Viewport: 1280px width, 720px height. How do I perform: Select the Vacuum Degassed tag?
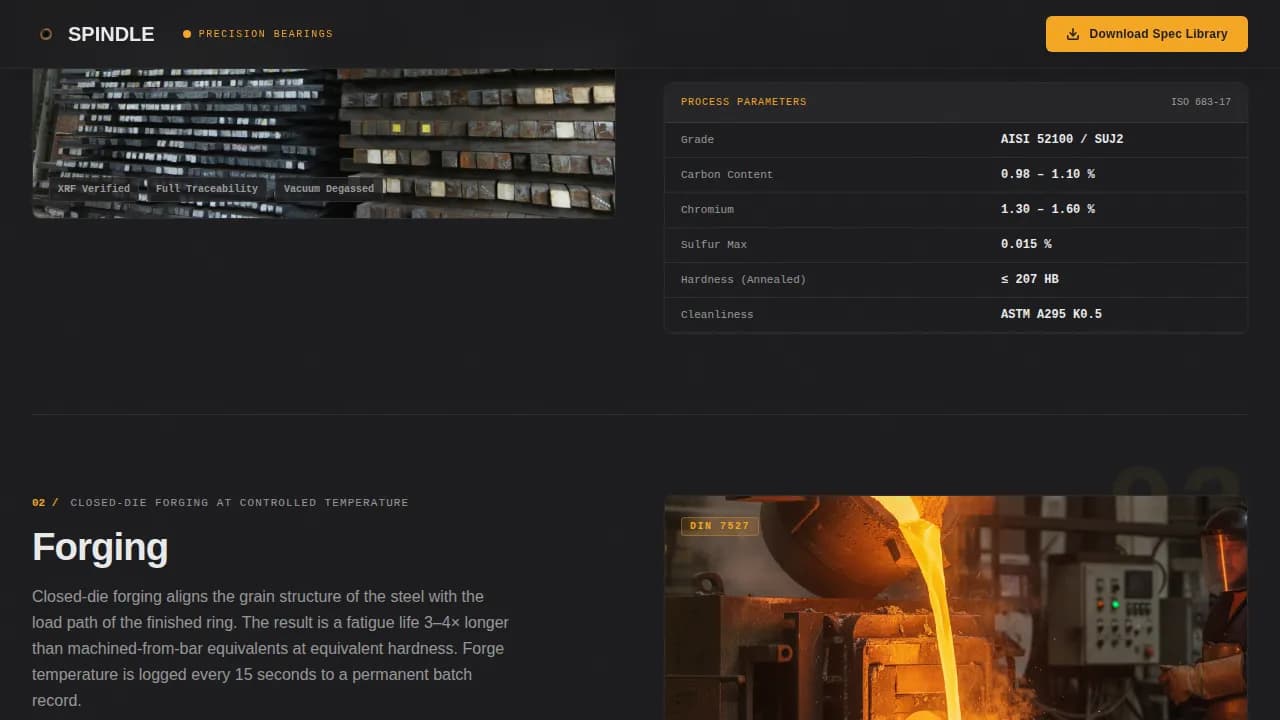tap(328, 188)
